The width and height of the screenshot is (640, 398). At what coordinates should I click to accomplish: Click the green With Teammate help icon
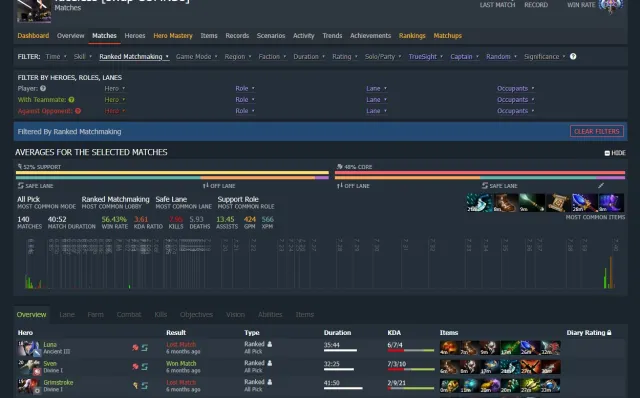point(71,100)
